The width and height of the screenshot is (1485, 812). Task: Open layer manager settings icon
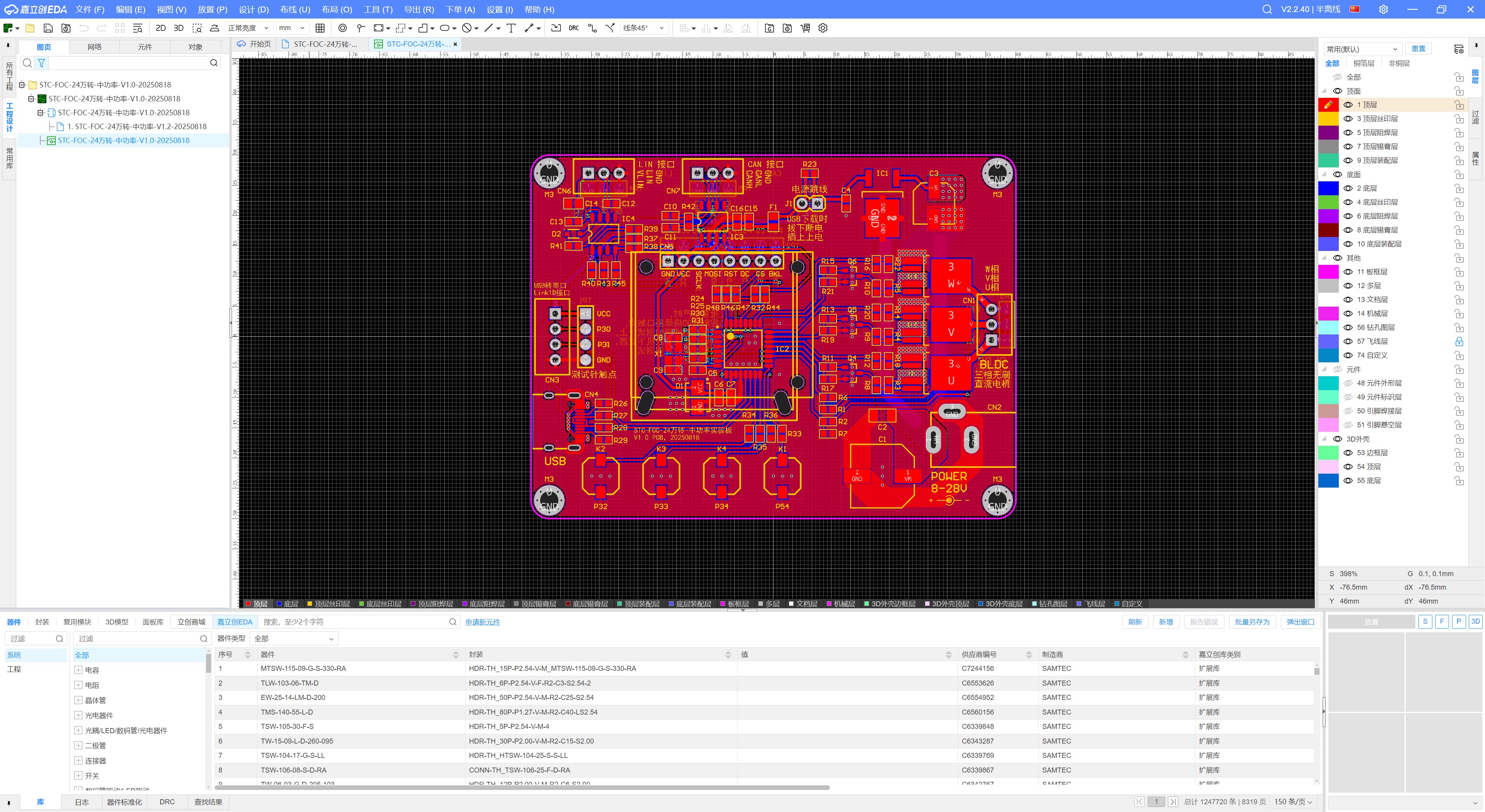pos(1458,49)
